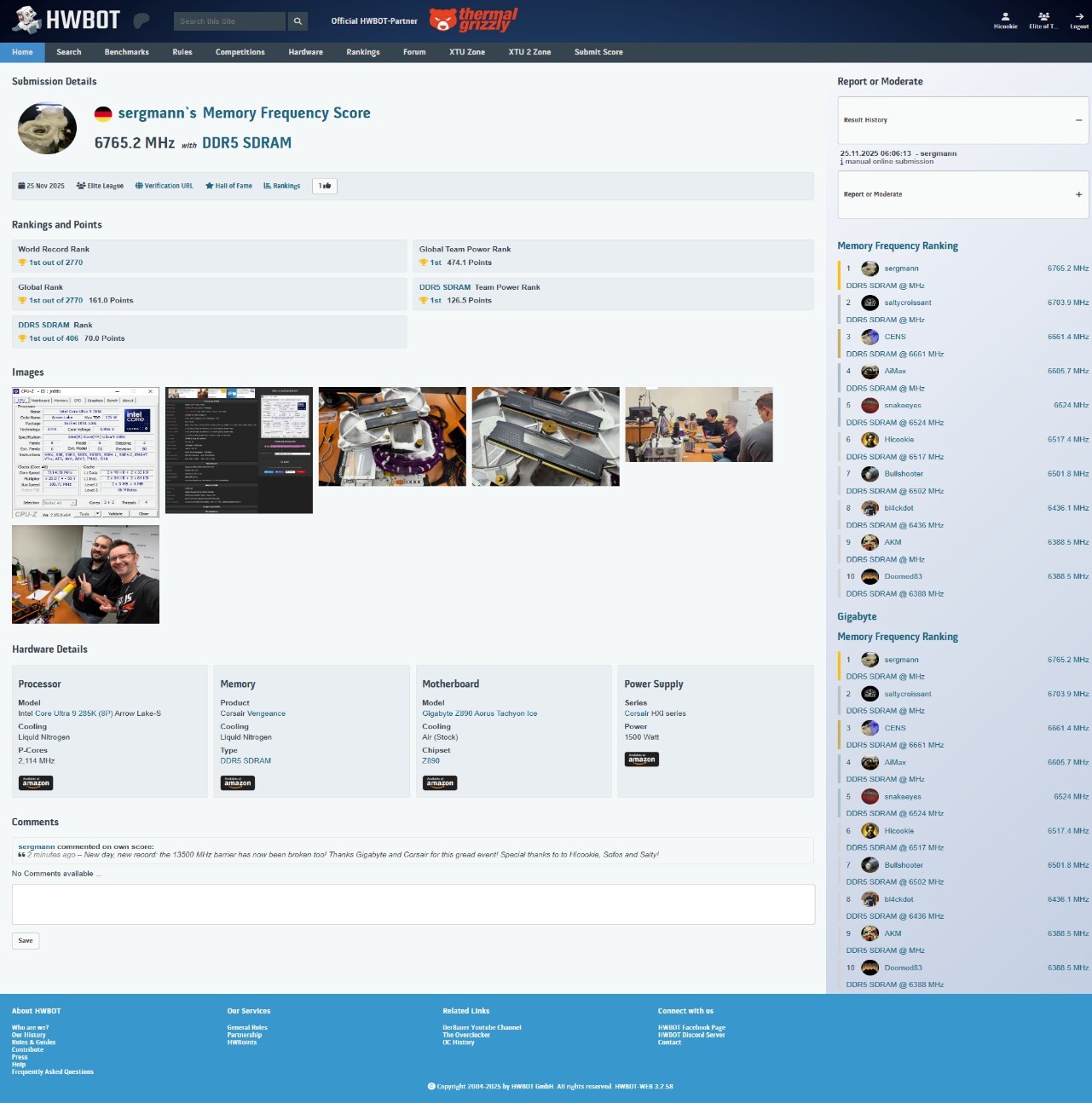
Task: Click sergmann's avatar in submission header
Action: 48,129
